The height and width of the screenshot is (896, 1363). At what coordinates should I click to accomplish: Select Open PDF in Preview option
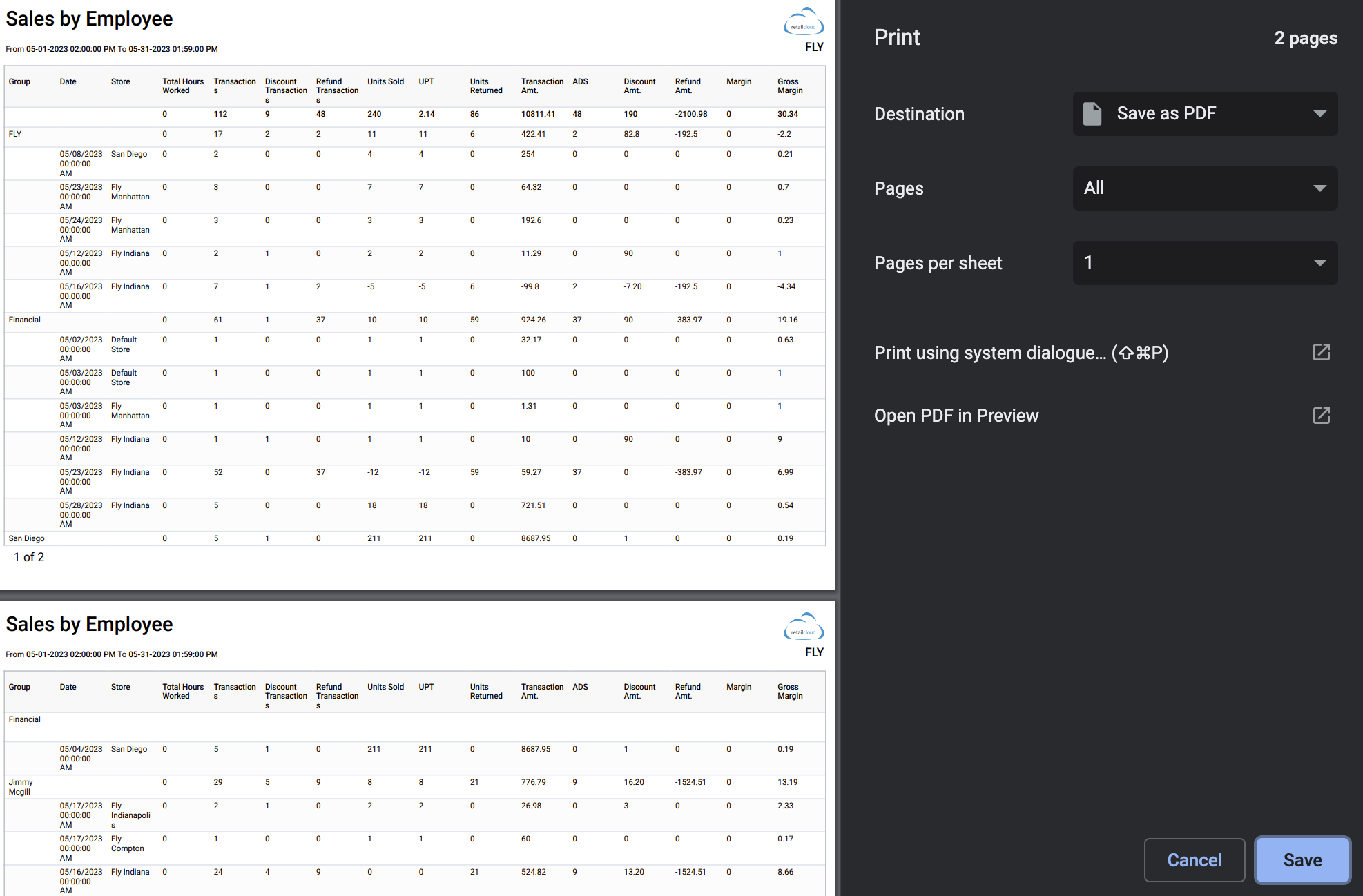click(1101, 415)
